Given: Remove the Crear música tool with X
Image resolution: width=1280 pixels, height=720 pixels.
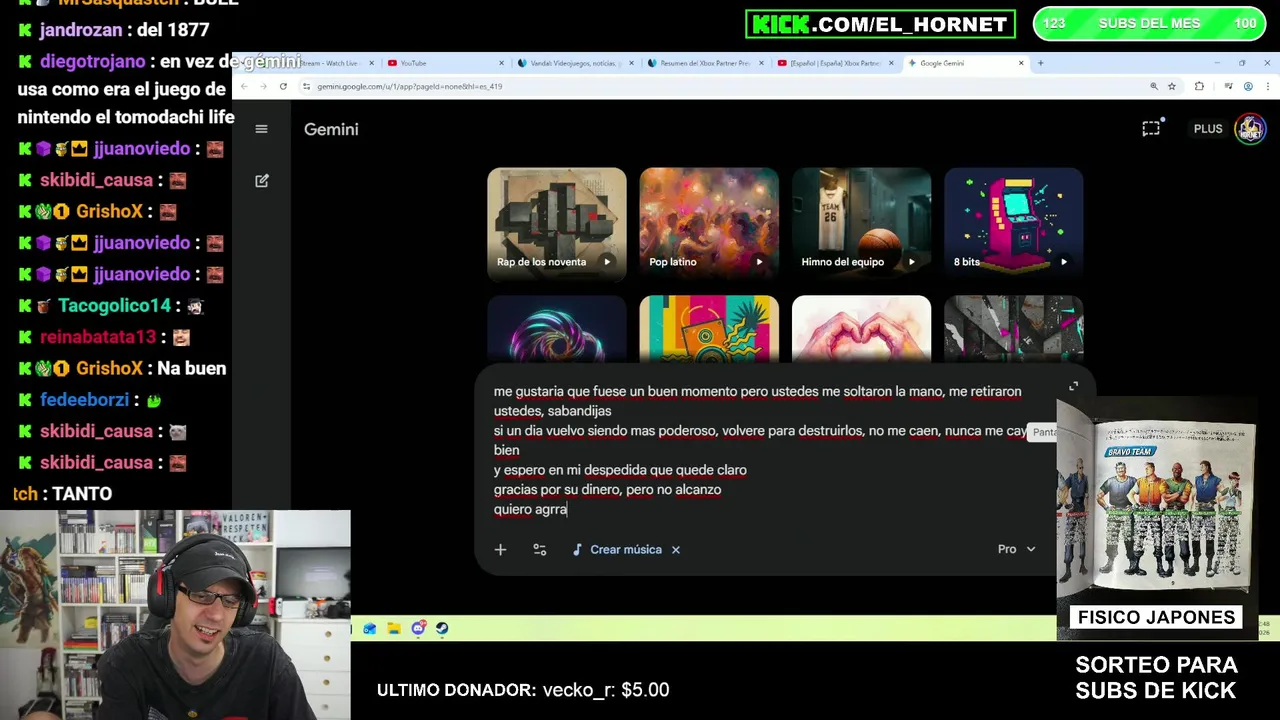Looking at the screenshot, I should click(676, 549).
